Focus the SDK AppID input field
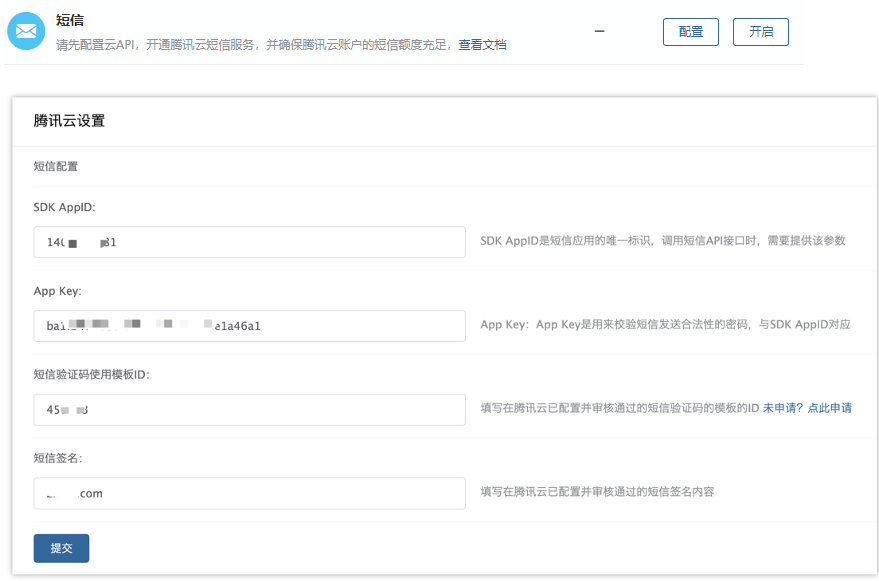 [x=249, y=242]
